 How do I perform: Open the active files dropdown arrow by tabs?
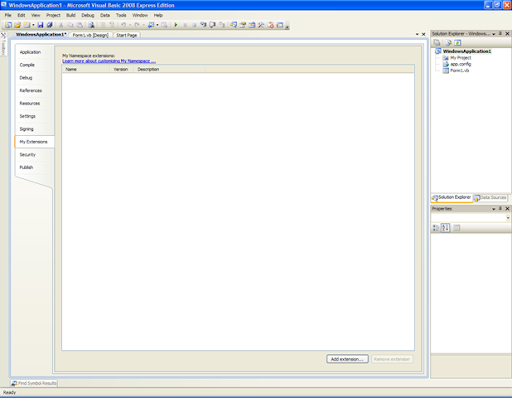click(x=417, y=34)
